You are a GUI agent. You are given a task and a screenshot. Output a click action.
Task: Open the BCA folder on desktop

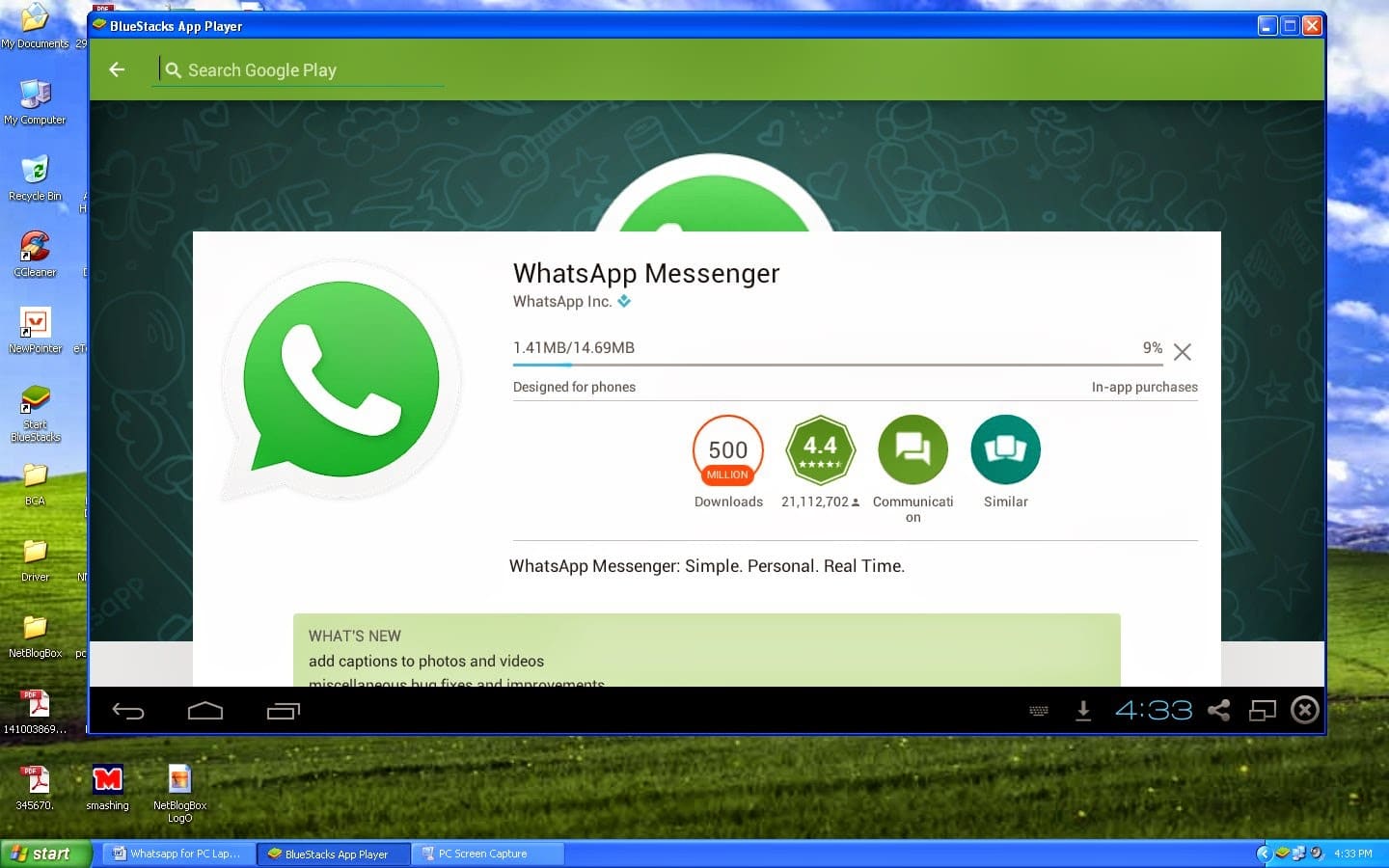(x=35, y=484)
